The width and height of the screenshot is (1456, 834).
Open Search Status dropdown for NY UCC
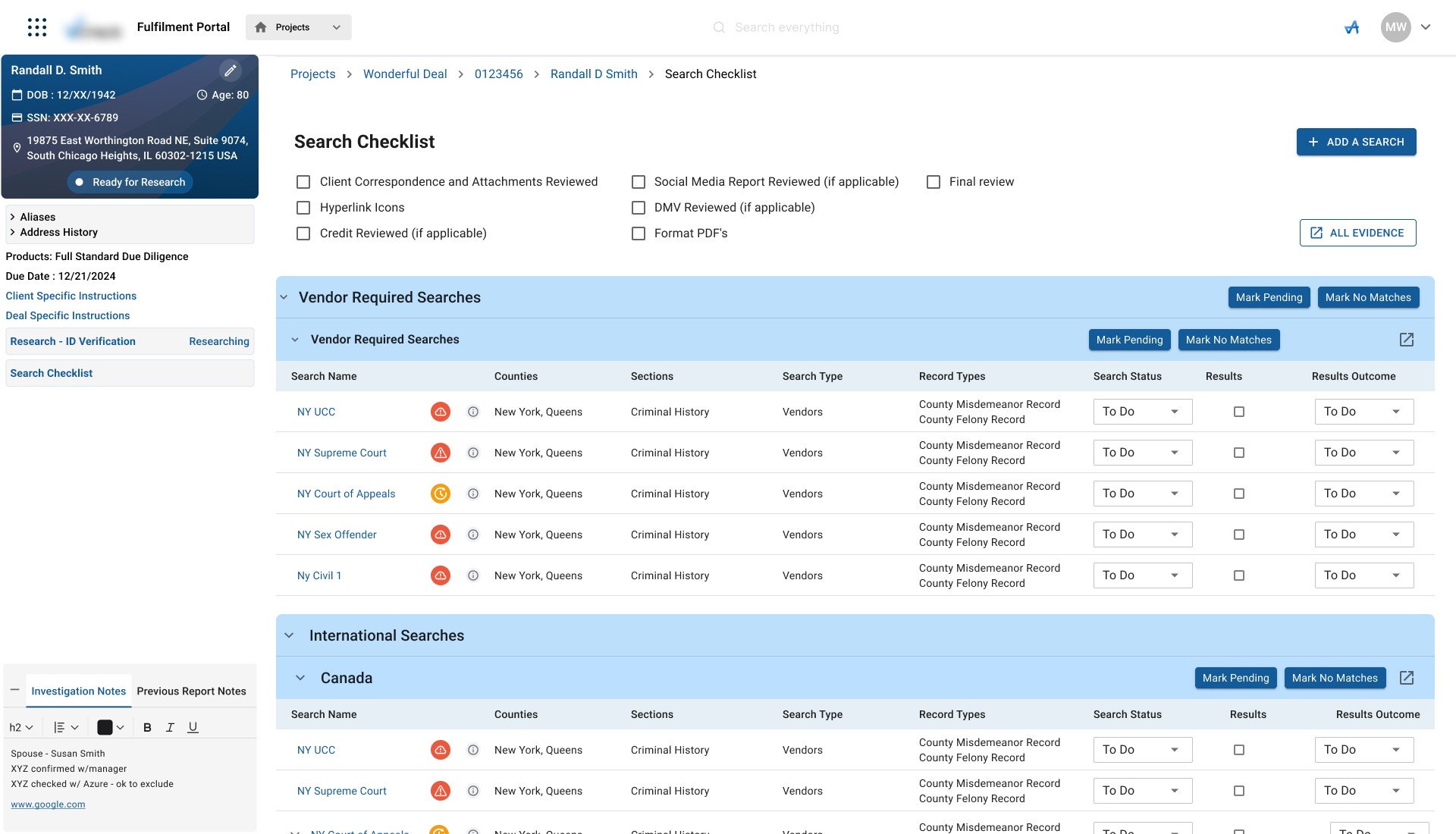[1142, 412]
